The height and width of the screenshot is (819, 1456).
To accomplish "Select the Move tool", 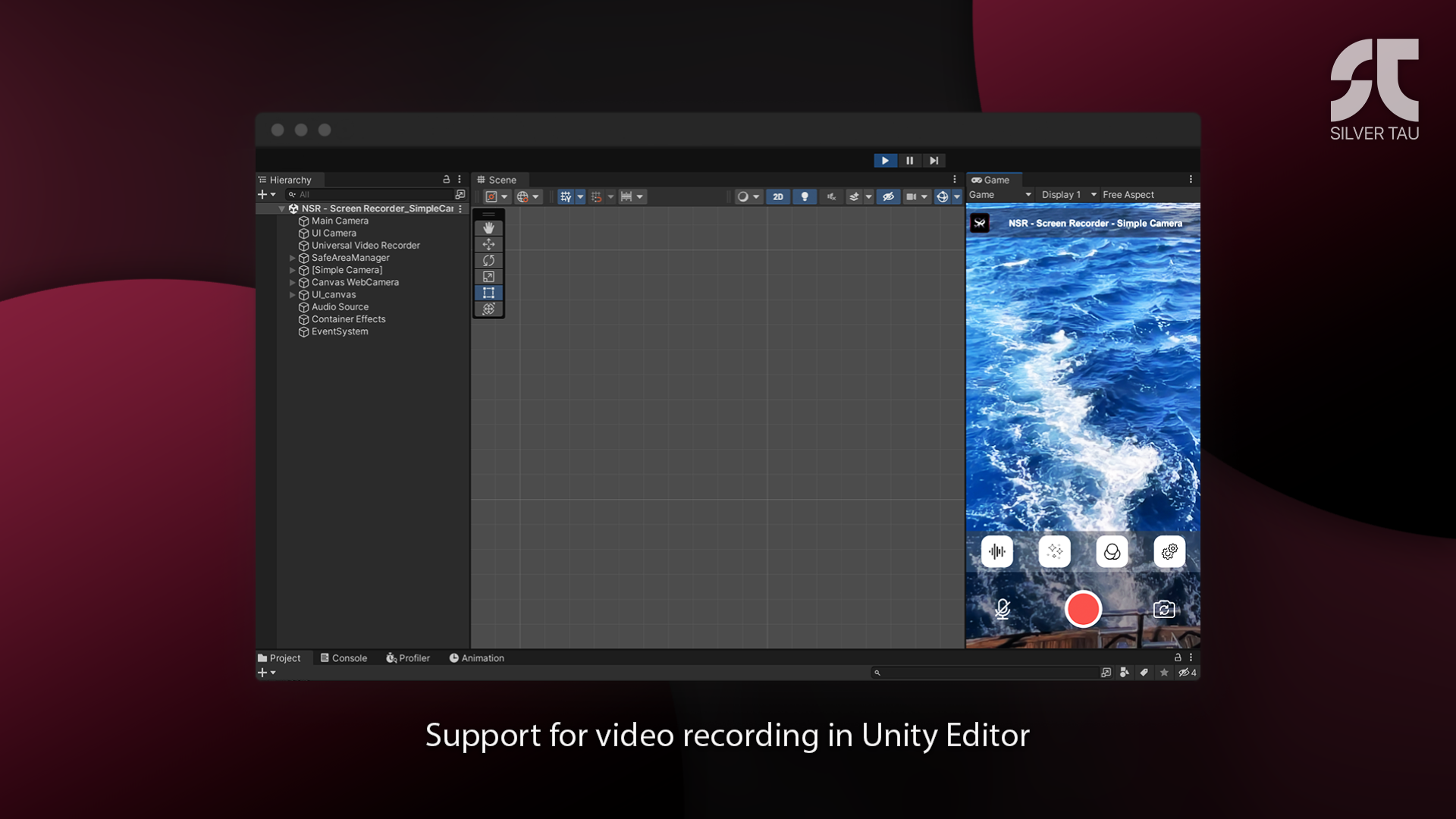I will (488, 244).
